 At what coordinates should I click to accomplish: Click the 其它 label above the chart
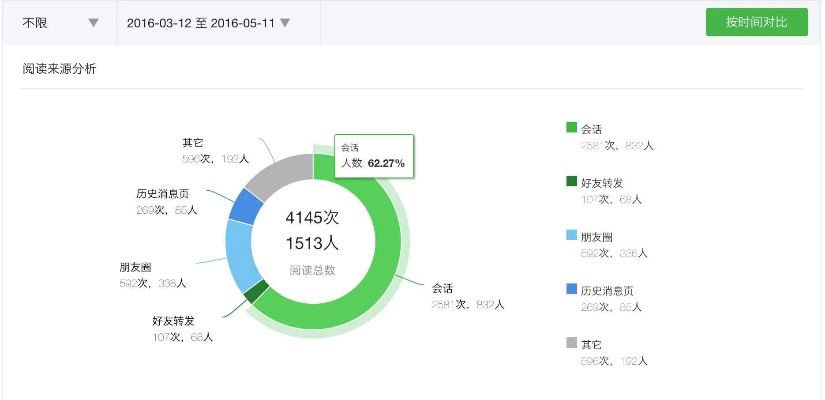[192, 143]
